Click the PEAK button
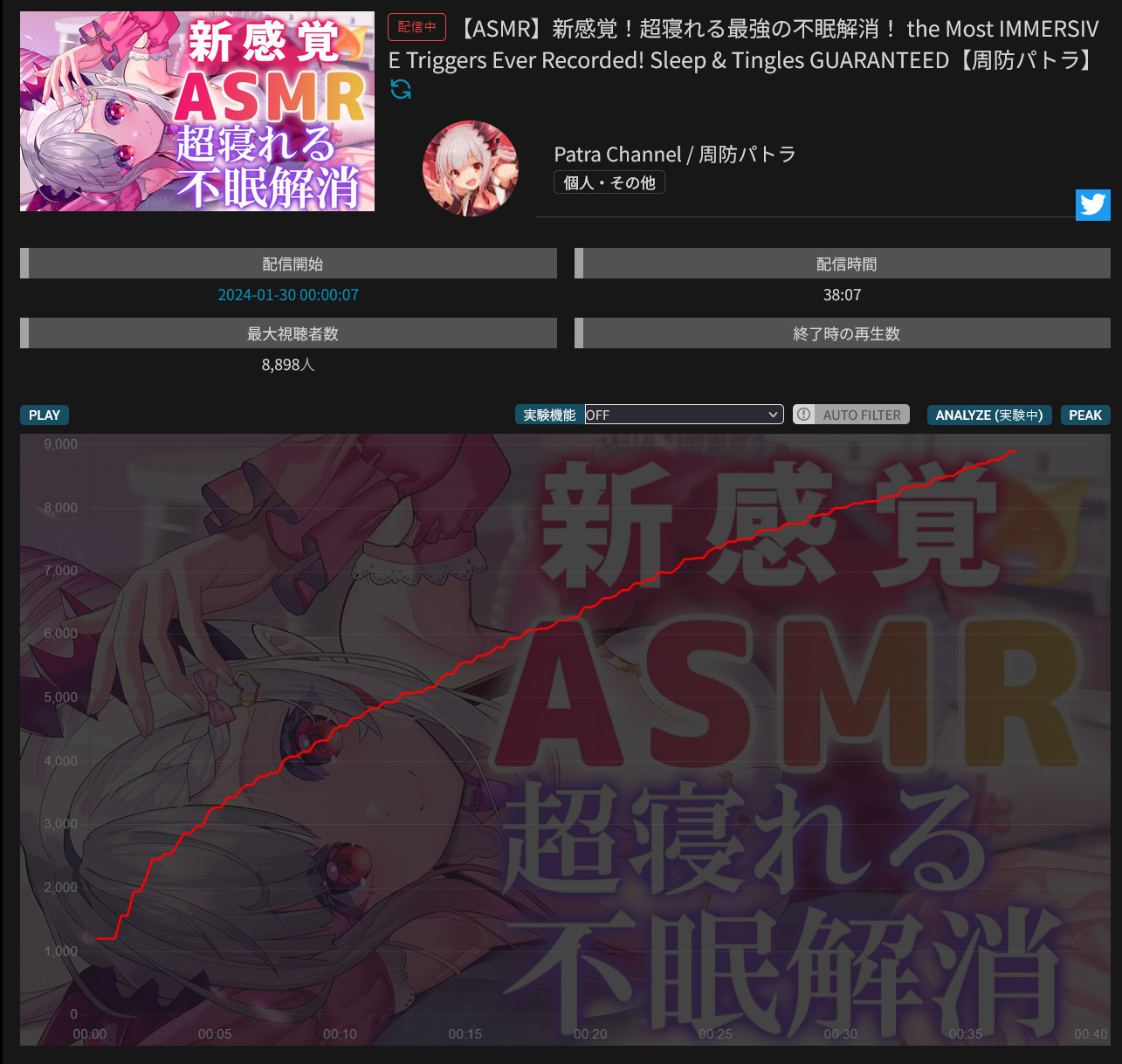Viewport: 1122px width, 1064px height. tap(1085, 415)
